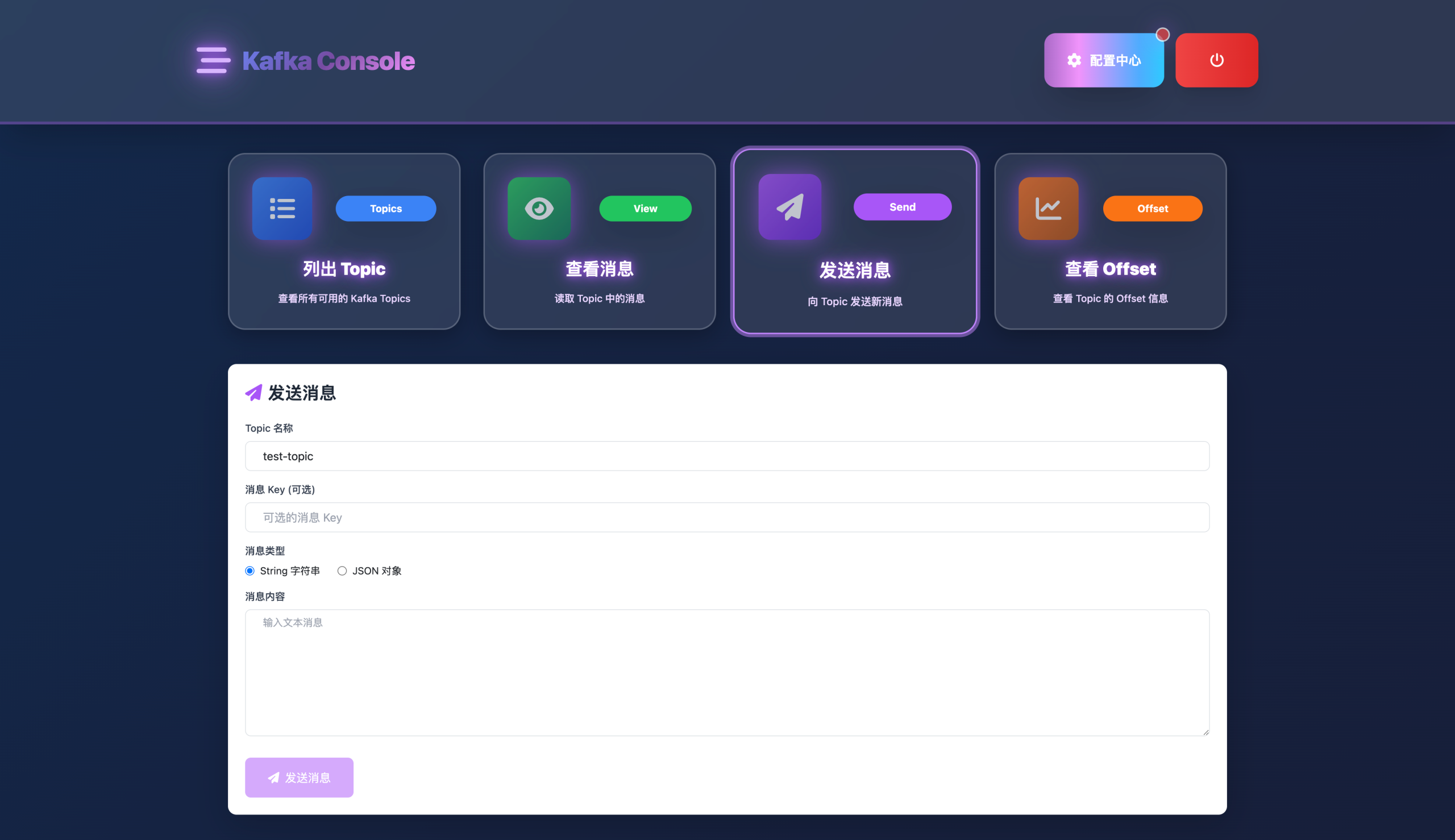Select the green View badge
Screen dimensions: 1455x840
[x=645, y=208]
